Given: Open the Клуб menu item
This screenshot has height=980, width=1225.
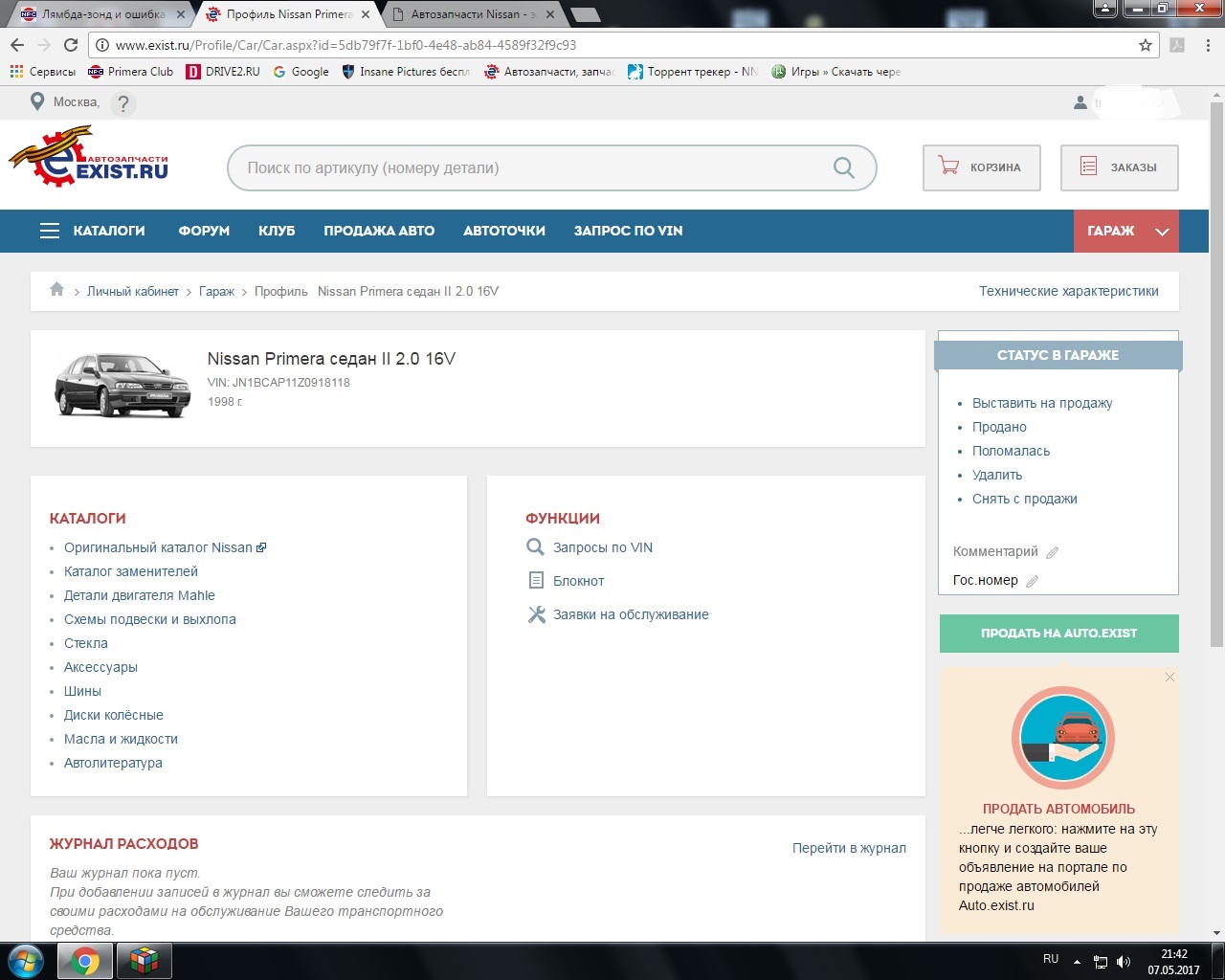Looking at the screenshot, I should point(277,231).
